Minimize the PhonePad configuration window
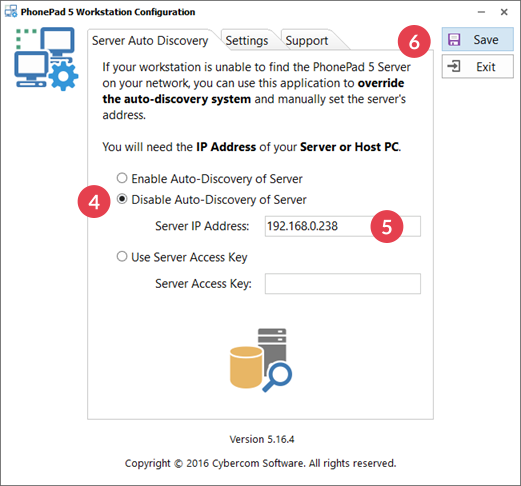 481,12
